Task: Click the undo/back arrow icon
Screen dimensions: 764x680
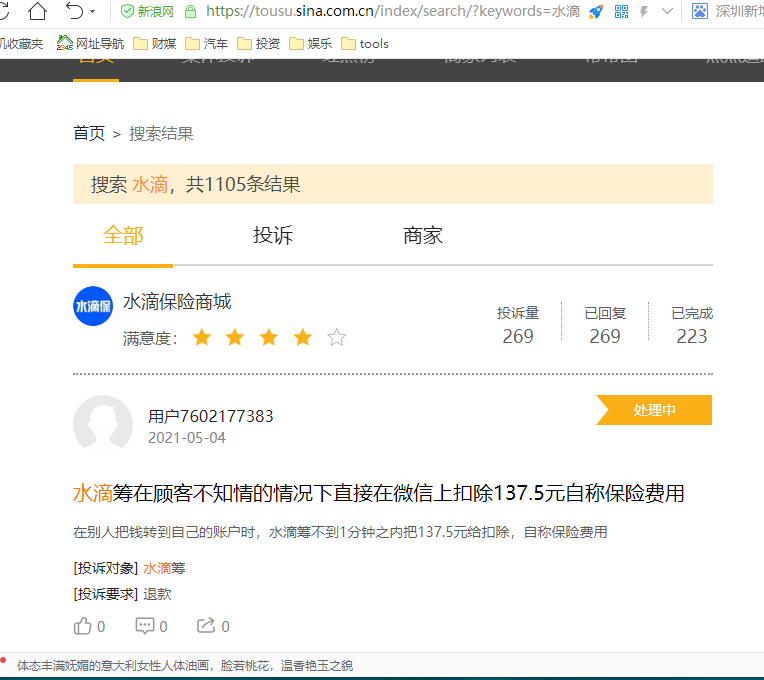Action: pyautogui.click(x=75, y=11)
